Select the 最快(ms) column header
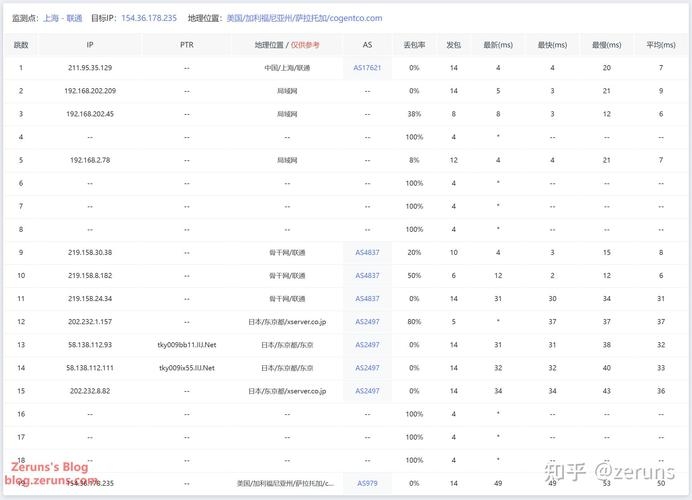Image resolution: width=692 pixels, height=500 pixels. point(552,45)
